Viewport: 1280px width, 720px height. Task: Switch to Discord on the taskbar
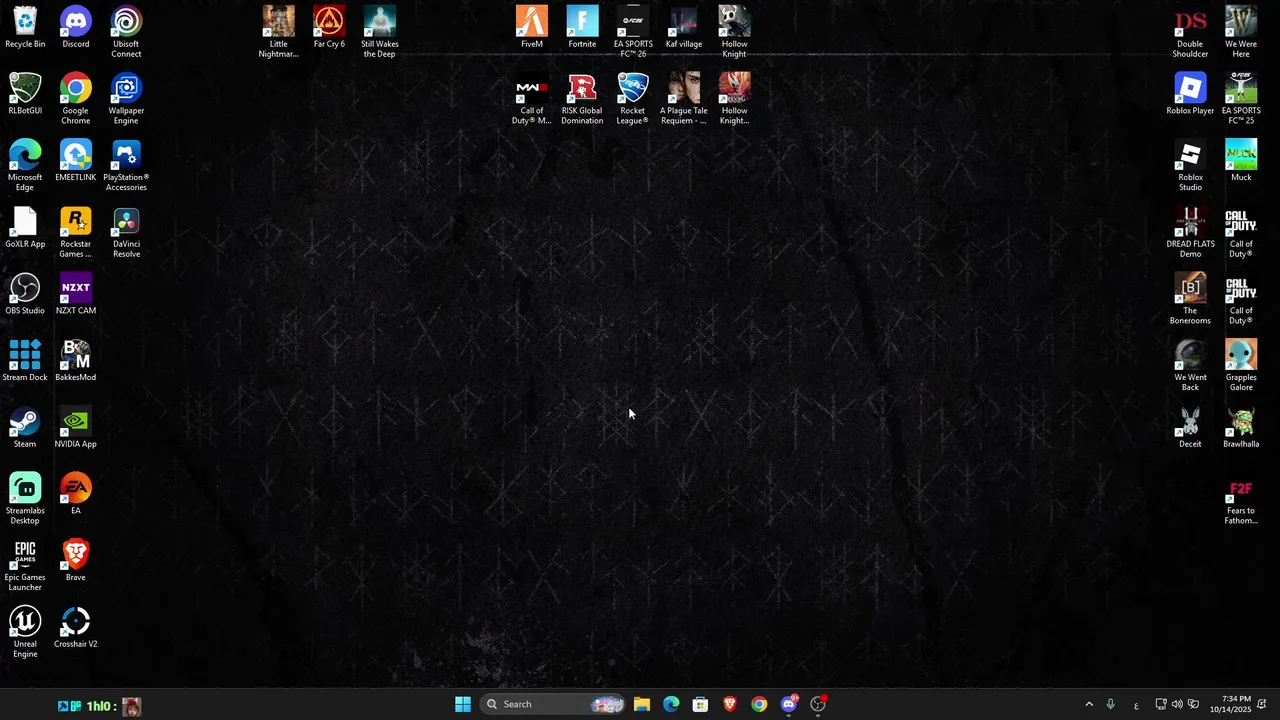(789, 704)
